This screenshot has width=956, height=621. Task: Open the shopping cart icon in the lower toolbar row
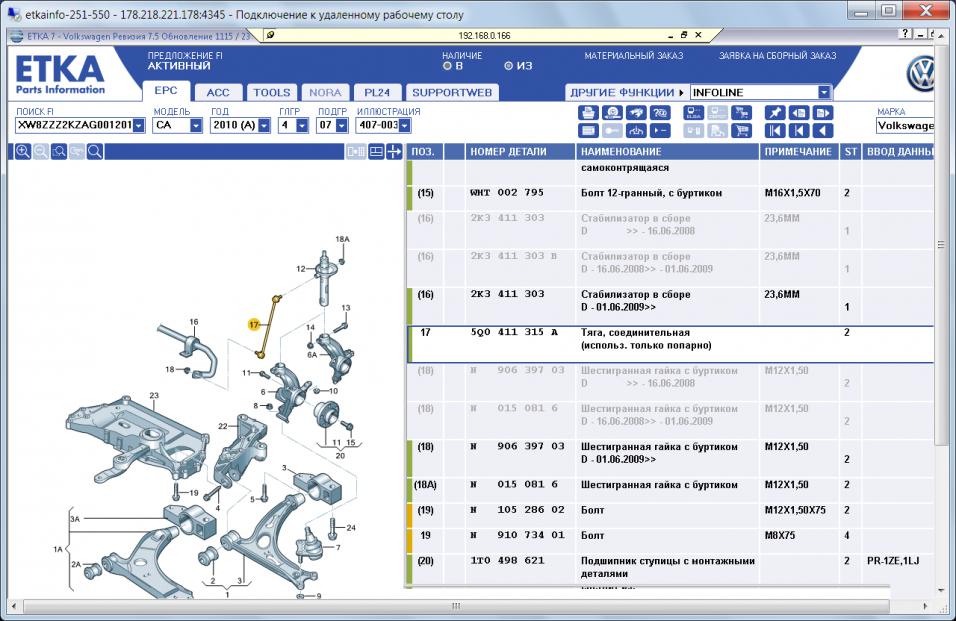point(741,130)
